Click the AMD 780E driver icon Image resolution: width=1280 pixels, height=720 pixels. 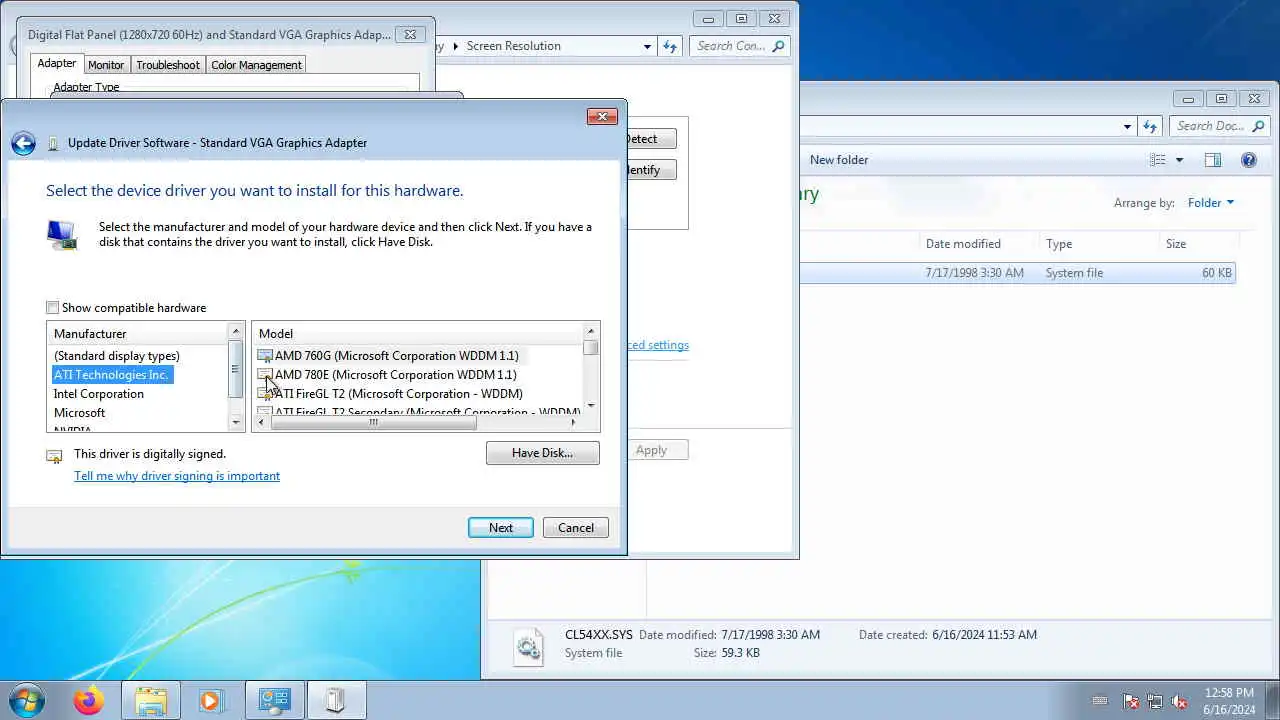(x=265, y=375)
